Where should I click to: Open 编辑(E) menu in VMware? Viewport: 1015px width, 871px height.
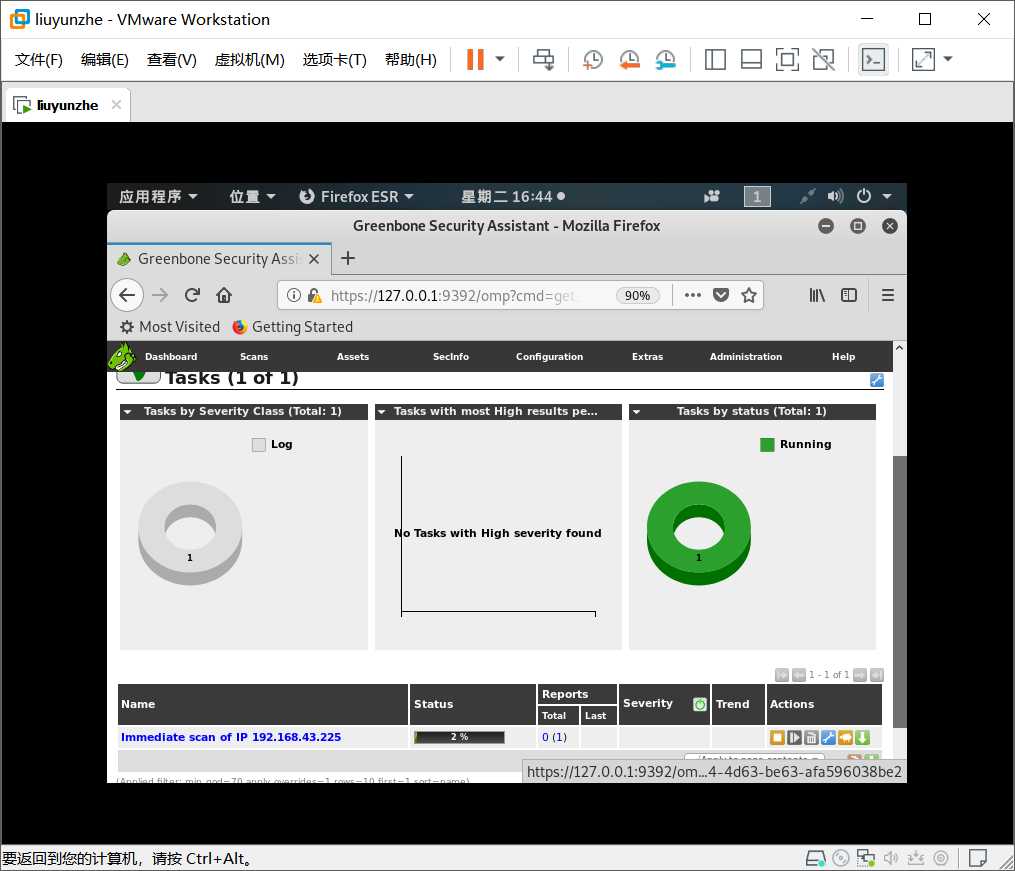104,60
